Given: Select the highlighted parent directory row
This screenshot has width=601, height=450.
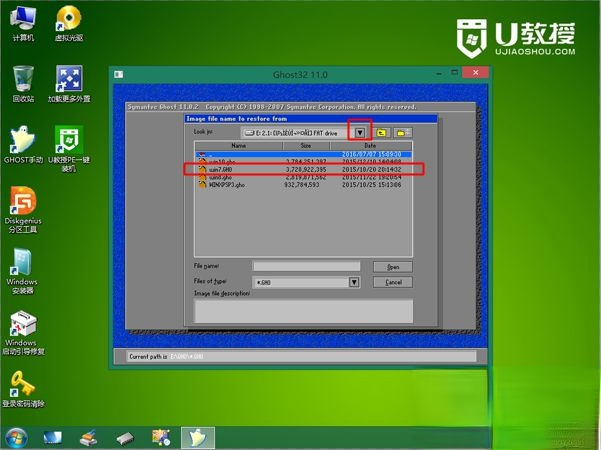Looking at the screenshot, I should 304,154.
